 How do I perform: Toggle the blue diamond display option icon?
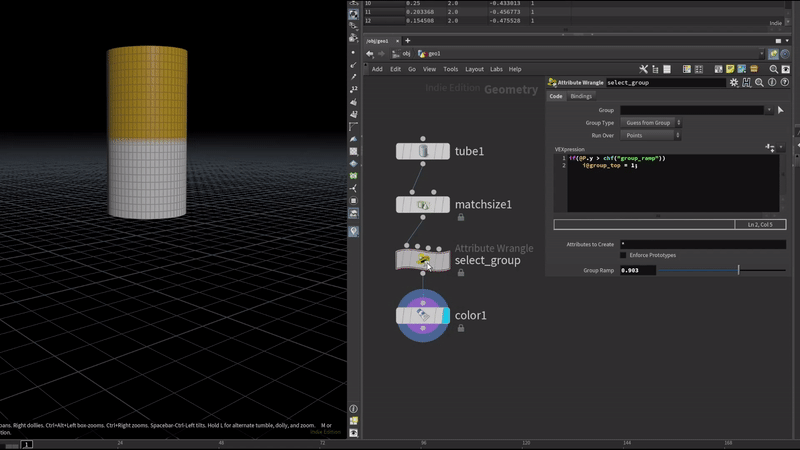pos(354,164)
